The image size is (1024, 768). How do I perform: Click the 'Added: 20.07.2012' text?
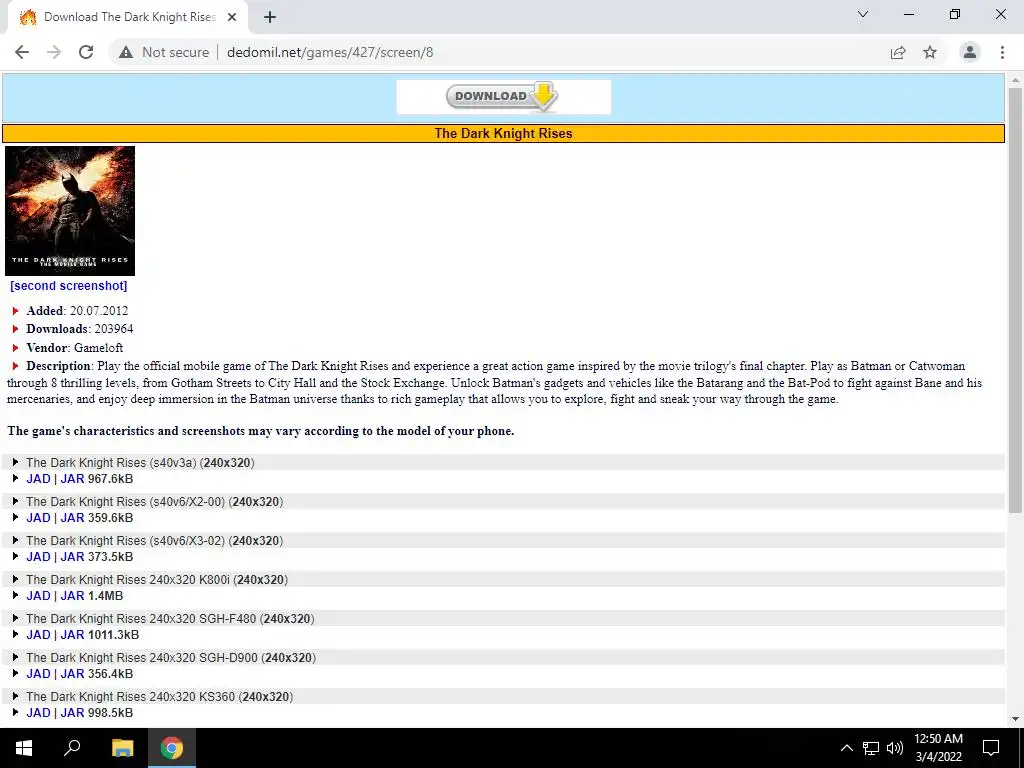pos(77,311)
